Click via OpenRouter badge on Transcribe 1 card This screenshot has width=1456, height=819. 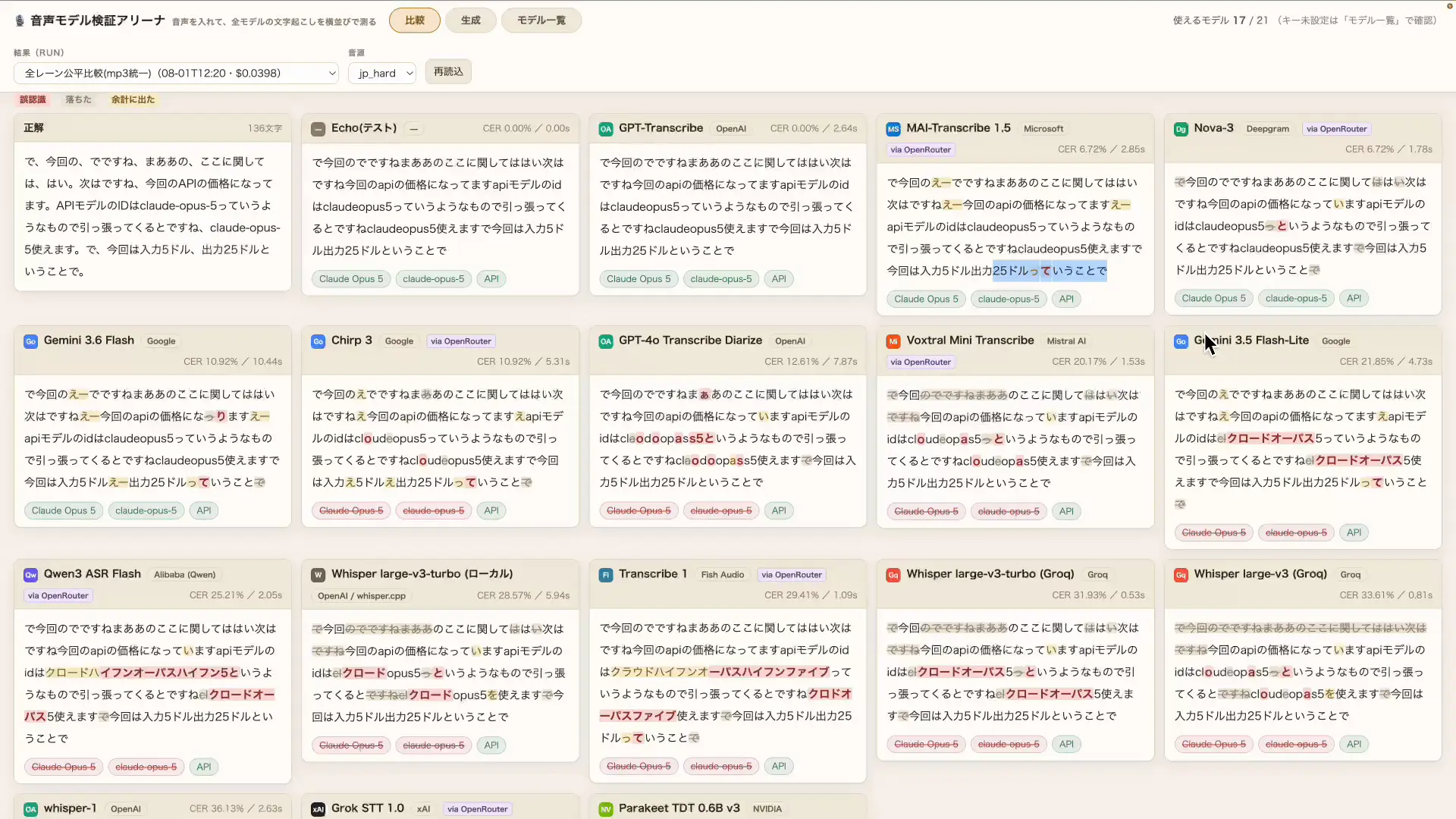click(792, 575)
